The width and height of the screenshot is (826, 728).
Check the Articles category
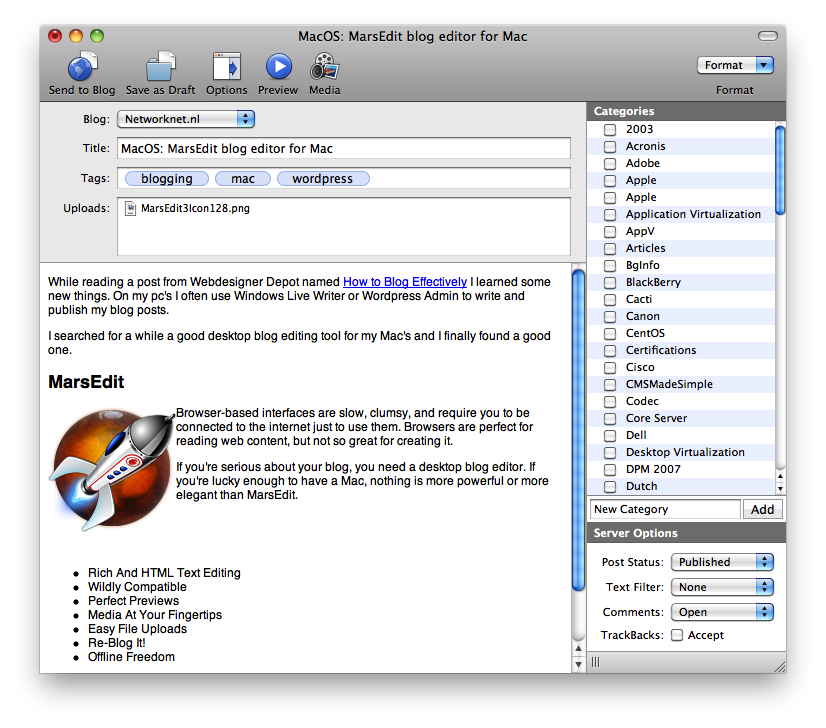point(610,248)
